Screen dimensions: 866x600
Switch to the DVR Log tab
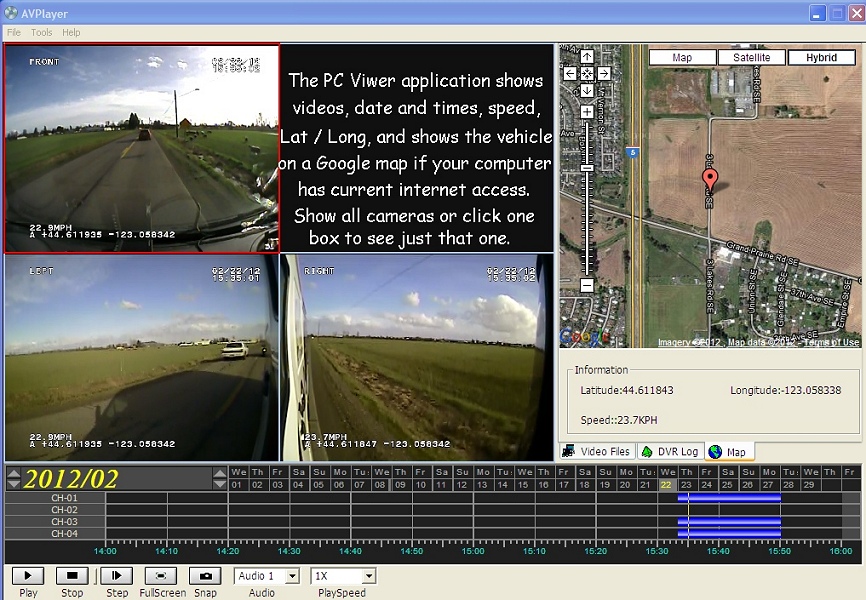click(671, 452)
